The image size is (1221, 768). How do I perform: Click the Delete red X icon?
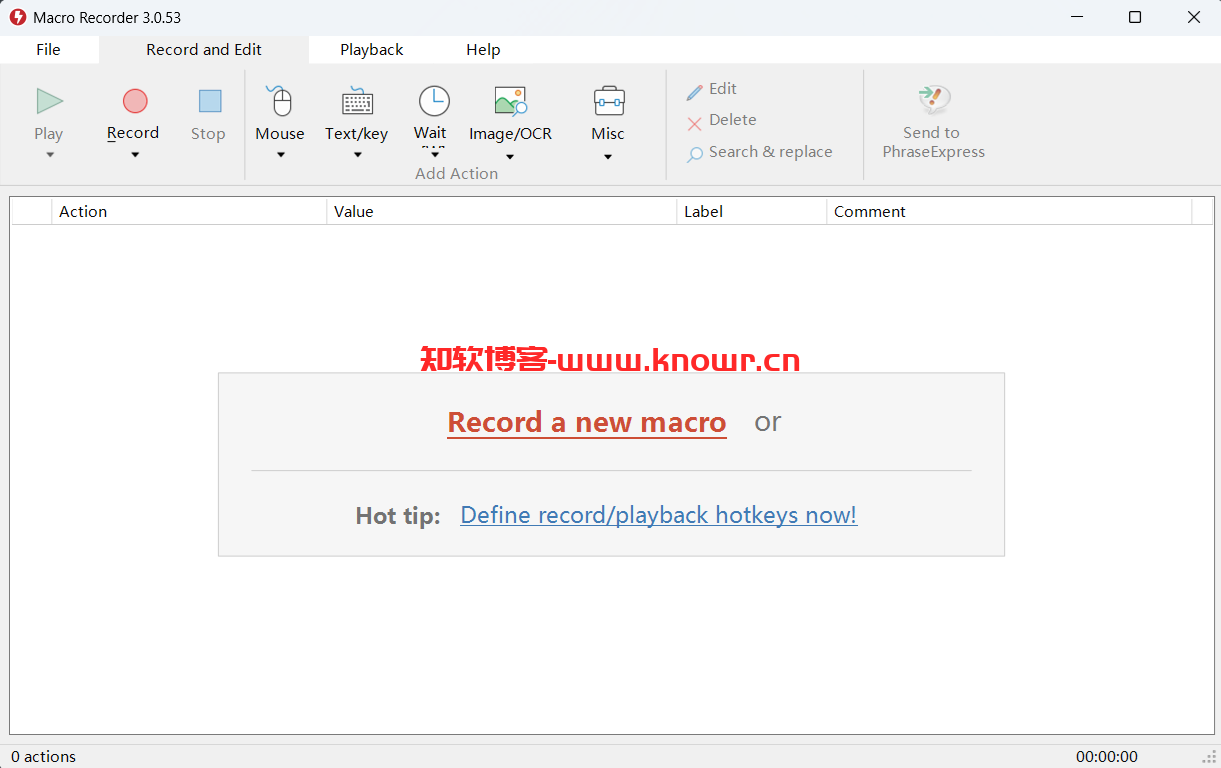pyautogui.click(x=695, y=124)
